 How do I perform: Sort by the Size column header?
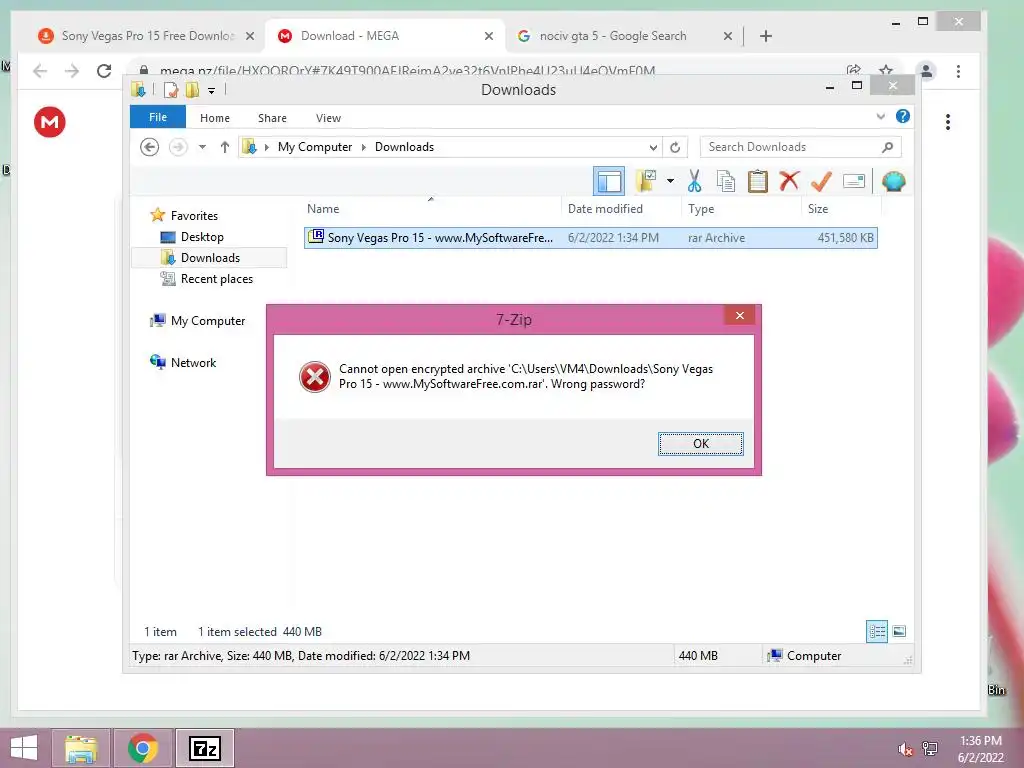818,209
